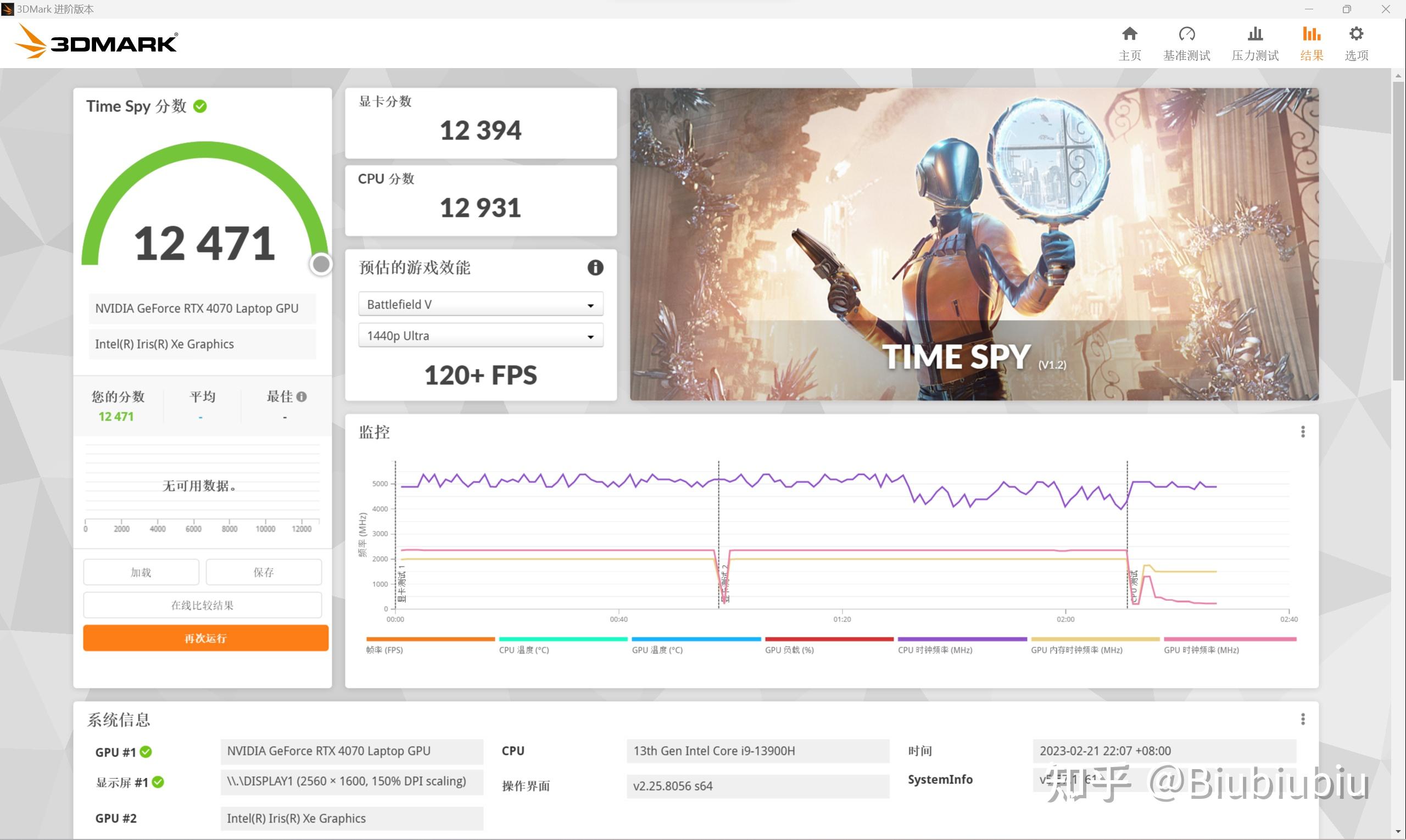Click the green checkmark next to GPU #1
1406x840 pixels.
(146, 752)
